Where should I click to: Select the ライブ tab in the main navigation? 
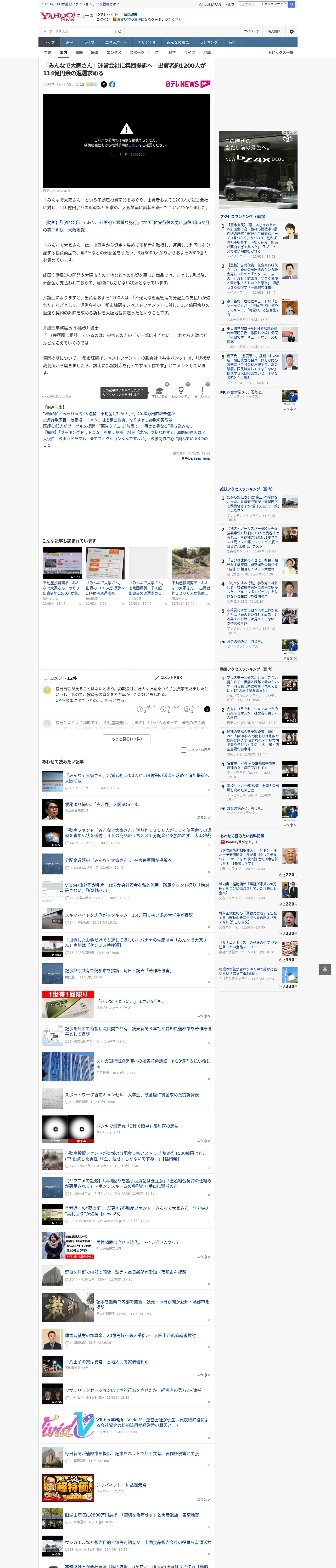click(89, 43)
